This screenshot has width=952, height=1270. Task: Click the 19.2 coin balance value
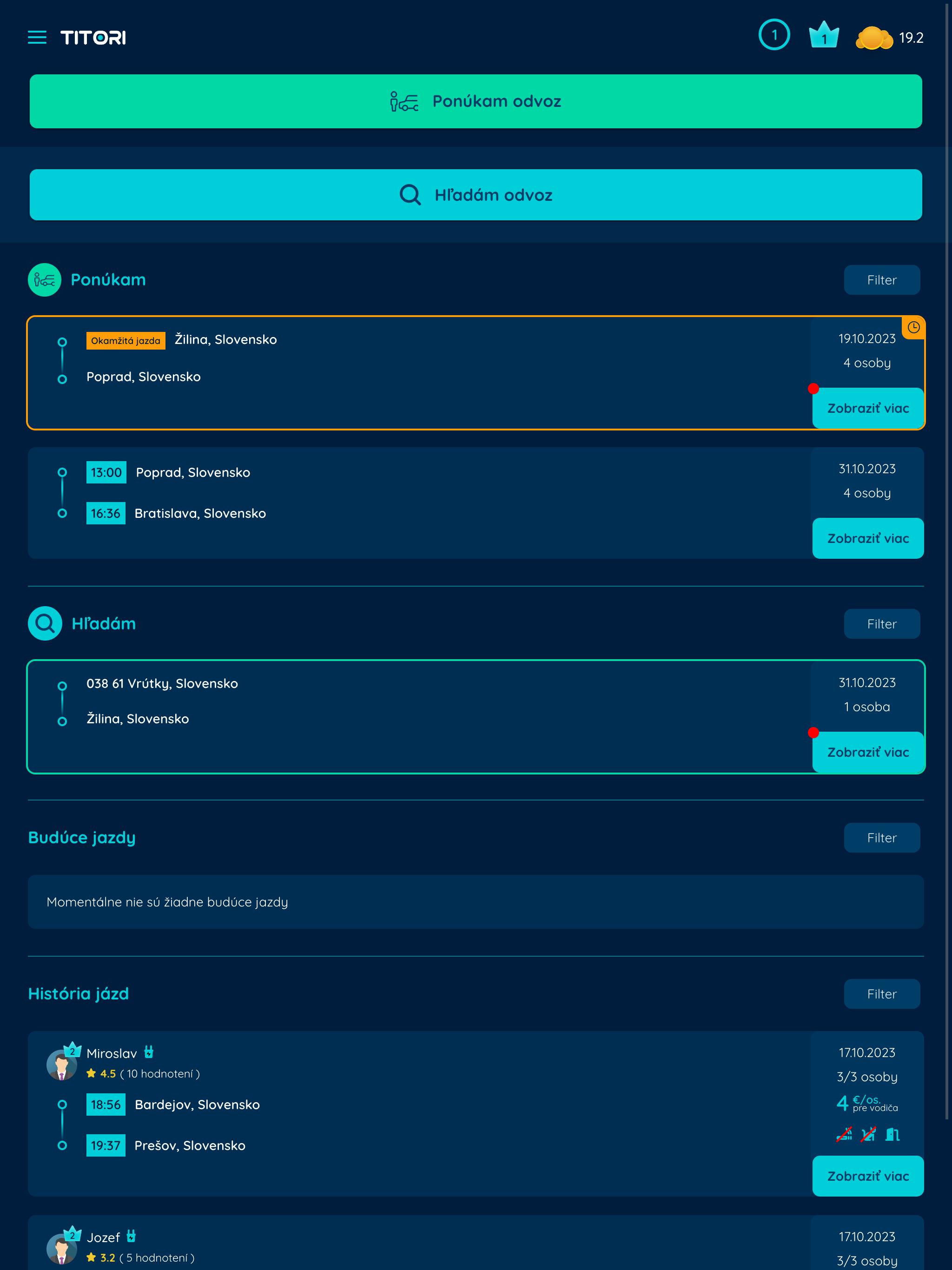click(x=911, y=38)
